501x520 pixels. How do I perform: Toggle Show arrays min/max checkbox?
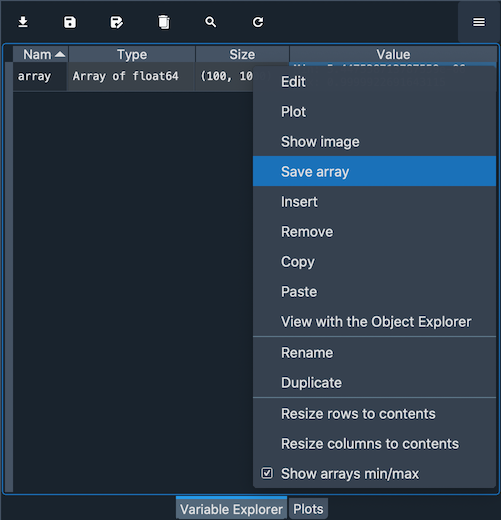point(267,473)
